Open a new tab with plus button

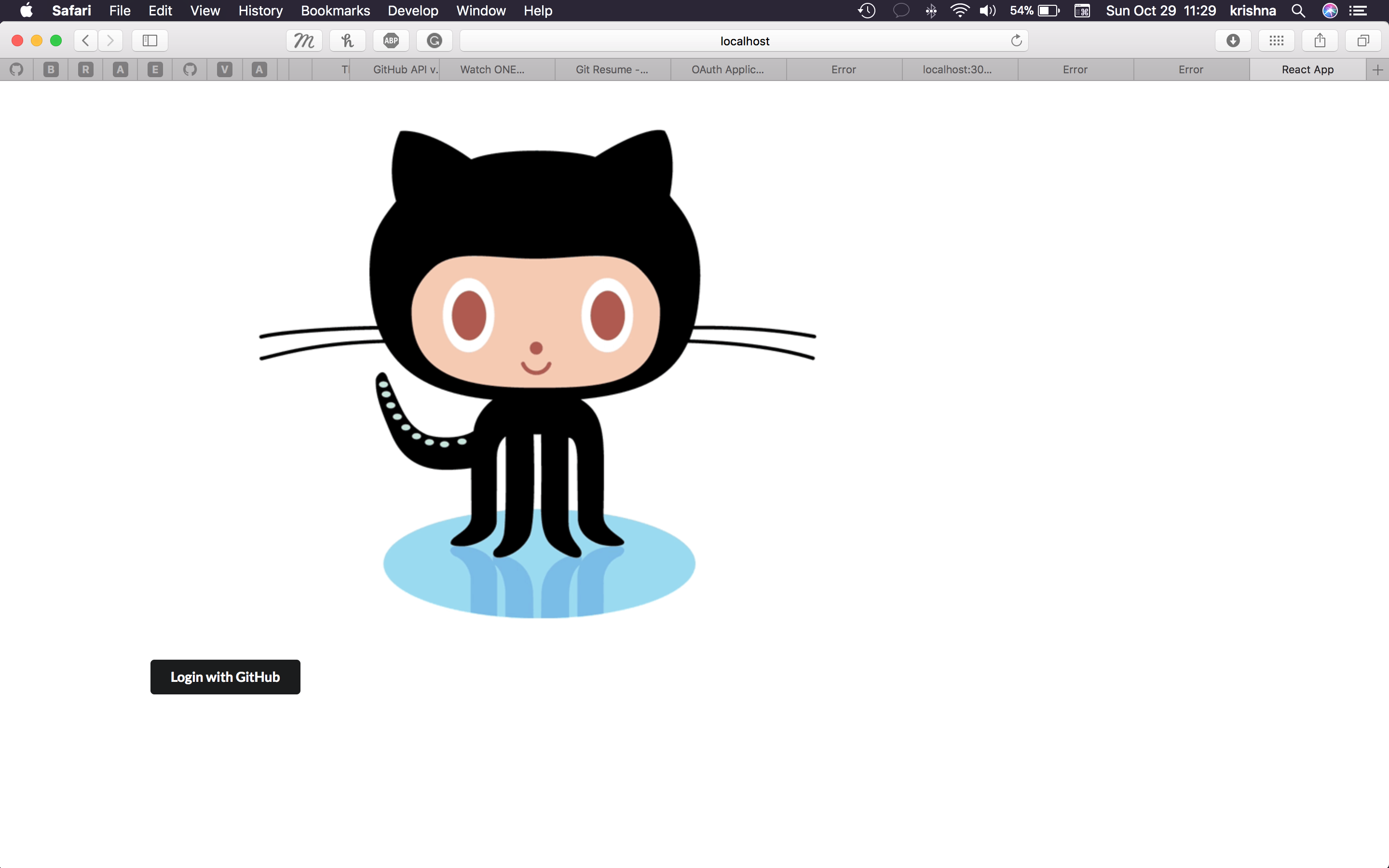click(1377, 69)
